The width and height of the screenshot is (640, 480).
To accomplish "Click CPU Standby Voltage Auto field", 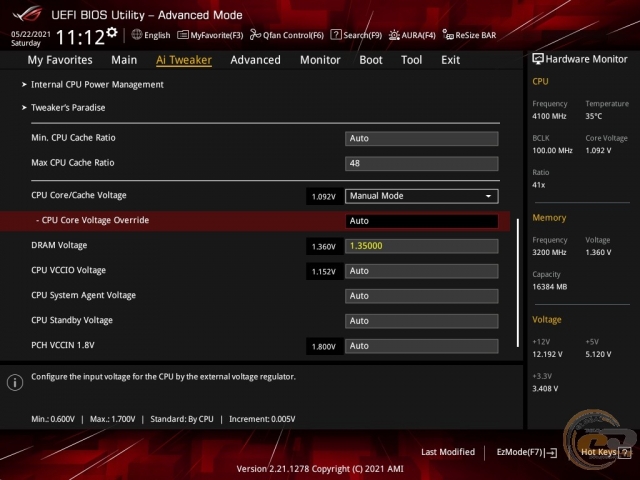I will click(422, 321).
